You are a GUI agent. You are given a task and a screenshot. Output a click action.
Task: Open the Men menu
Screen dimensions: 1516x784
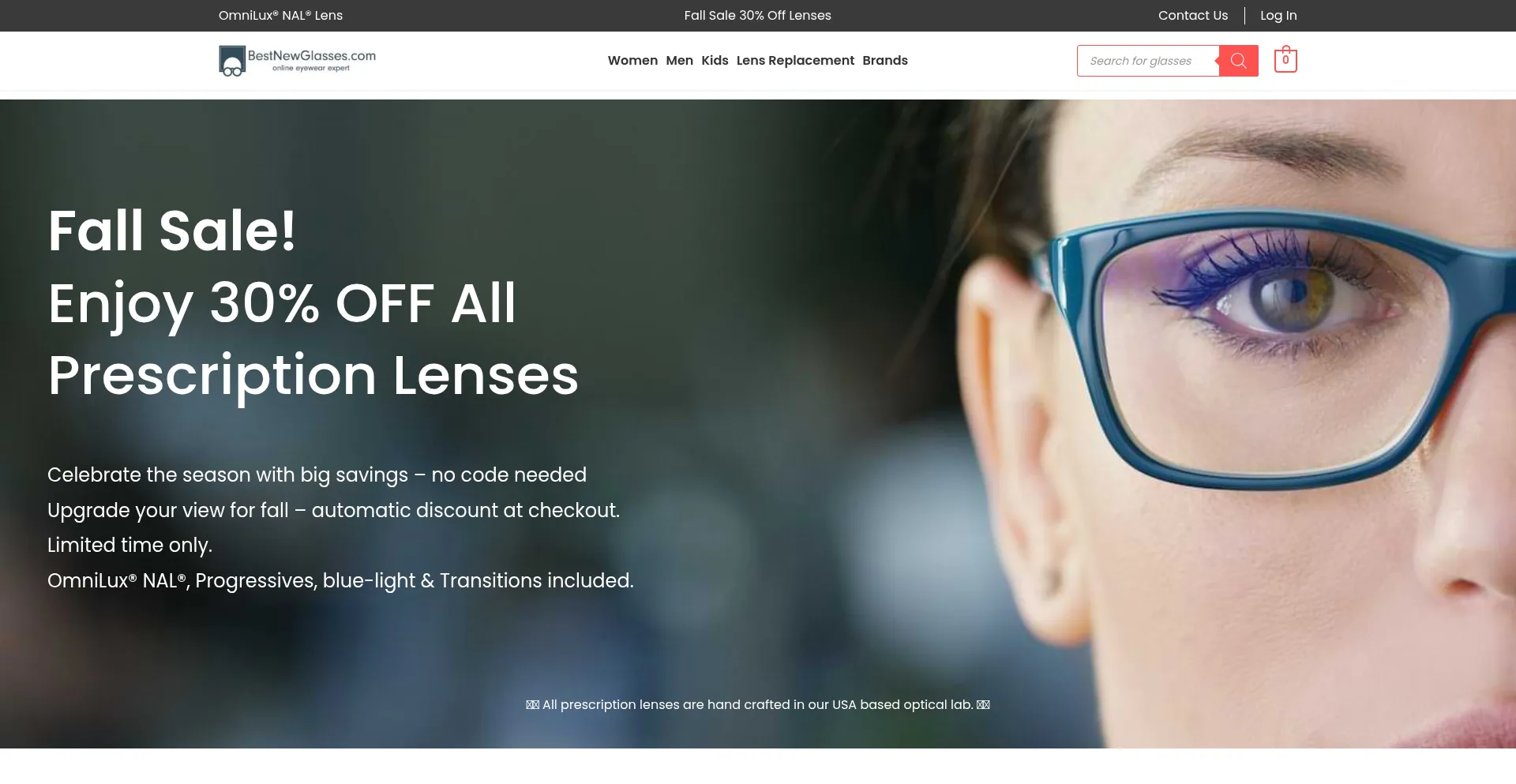coord(679,61)
